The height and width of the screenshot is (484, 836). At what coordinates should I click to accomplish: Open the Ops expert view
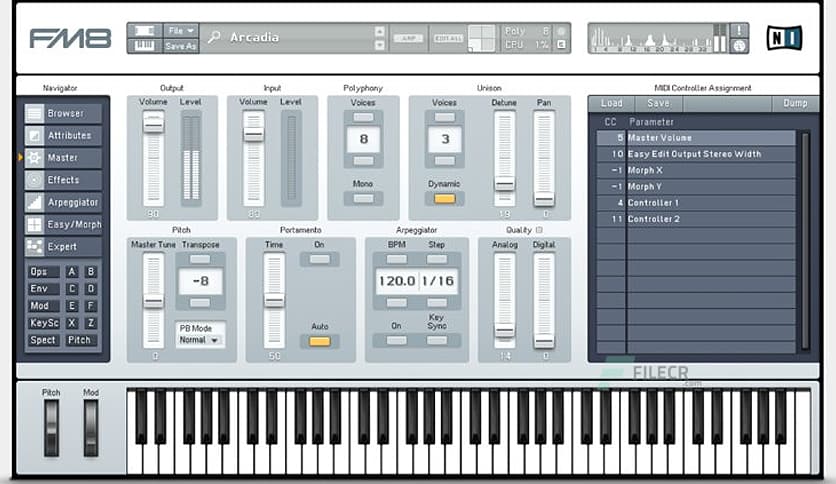pyautogui.click(x=43, y=272)
